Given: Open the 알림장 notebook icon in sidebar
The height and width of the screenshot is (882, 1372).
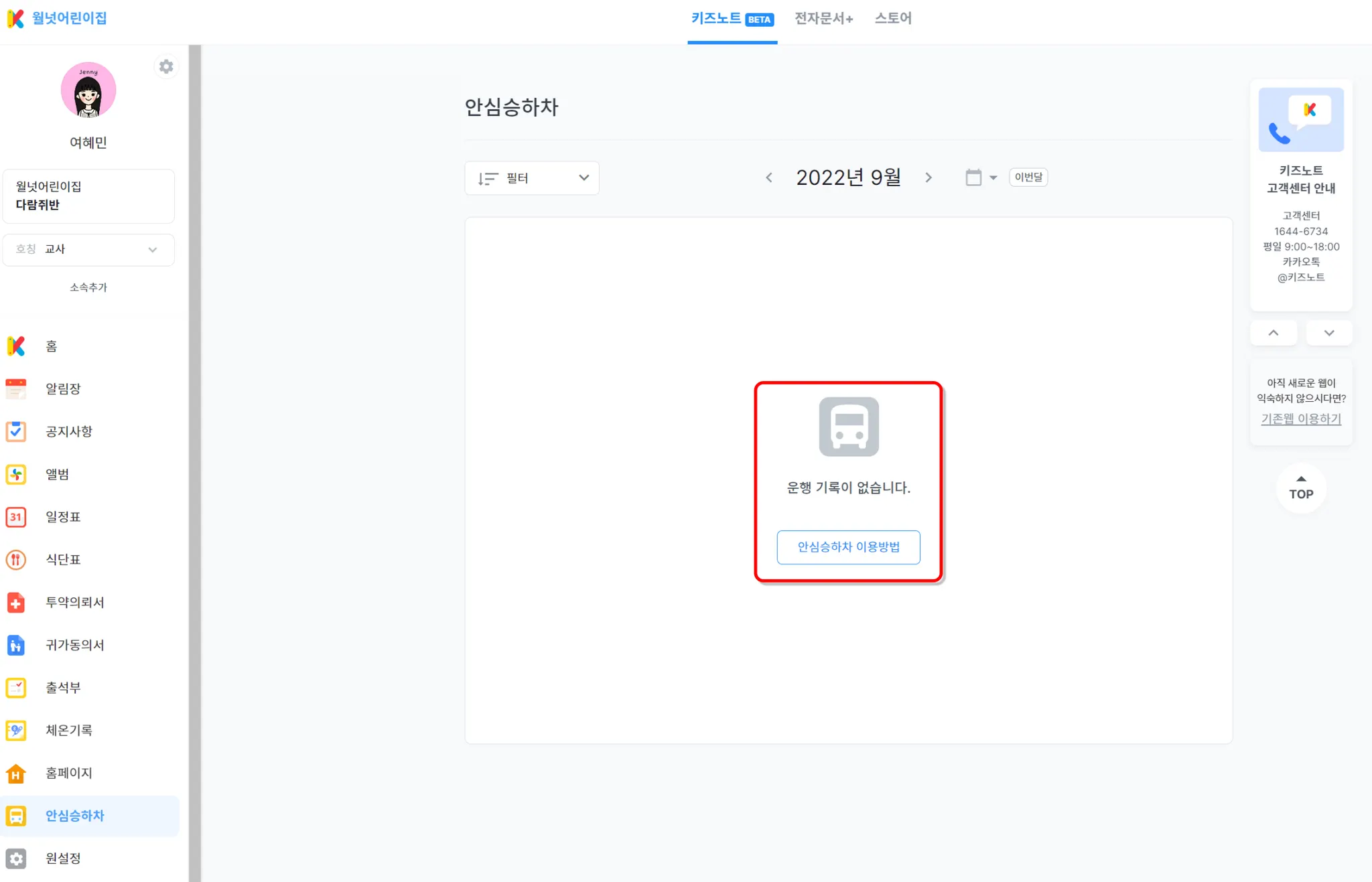Looking at the screenshot, I should coord(16,388).
